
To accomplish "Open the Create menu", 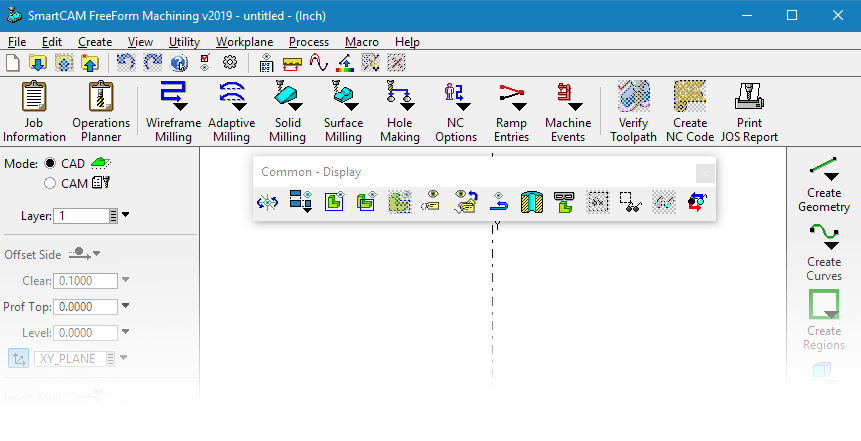I will (x=95, y=42).
